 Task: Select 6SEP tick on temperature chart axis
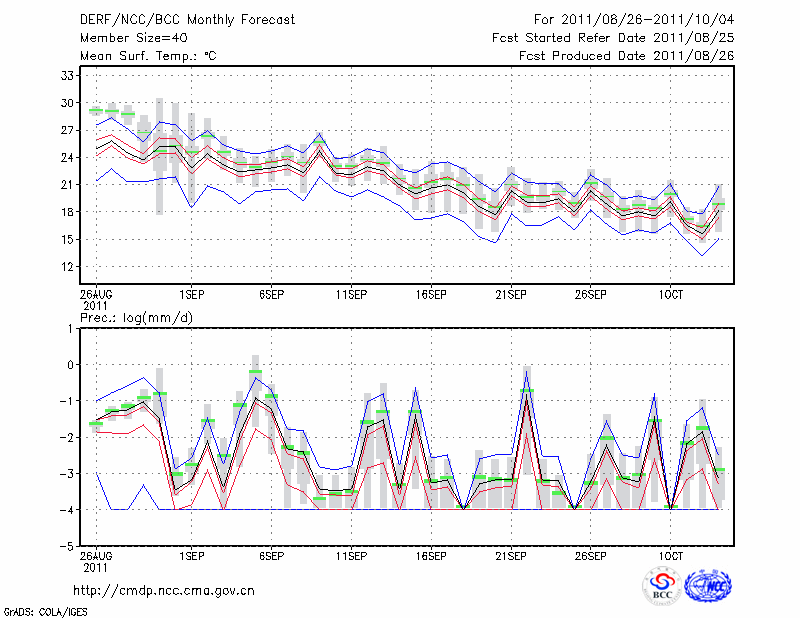click(271, 295)
